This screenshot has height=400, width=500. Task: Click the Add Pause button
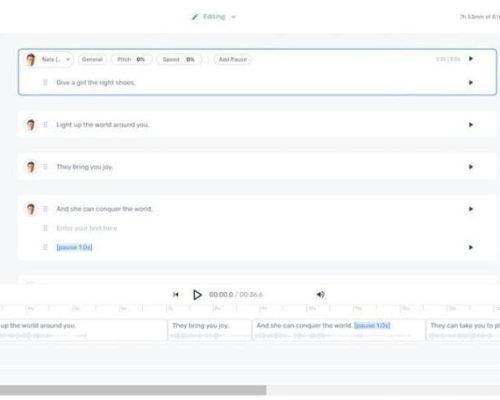pyautogui.click(x=233, y=60)
